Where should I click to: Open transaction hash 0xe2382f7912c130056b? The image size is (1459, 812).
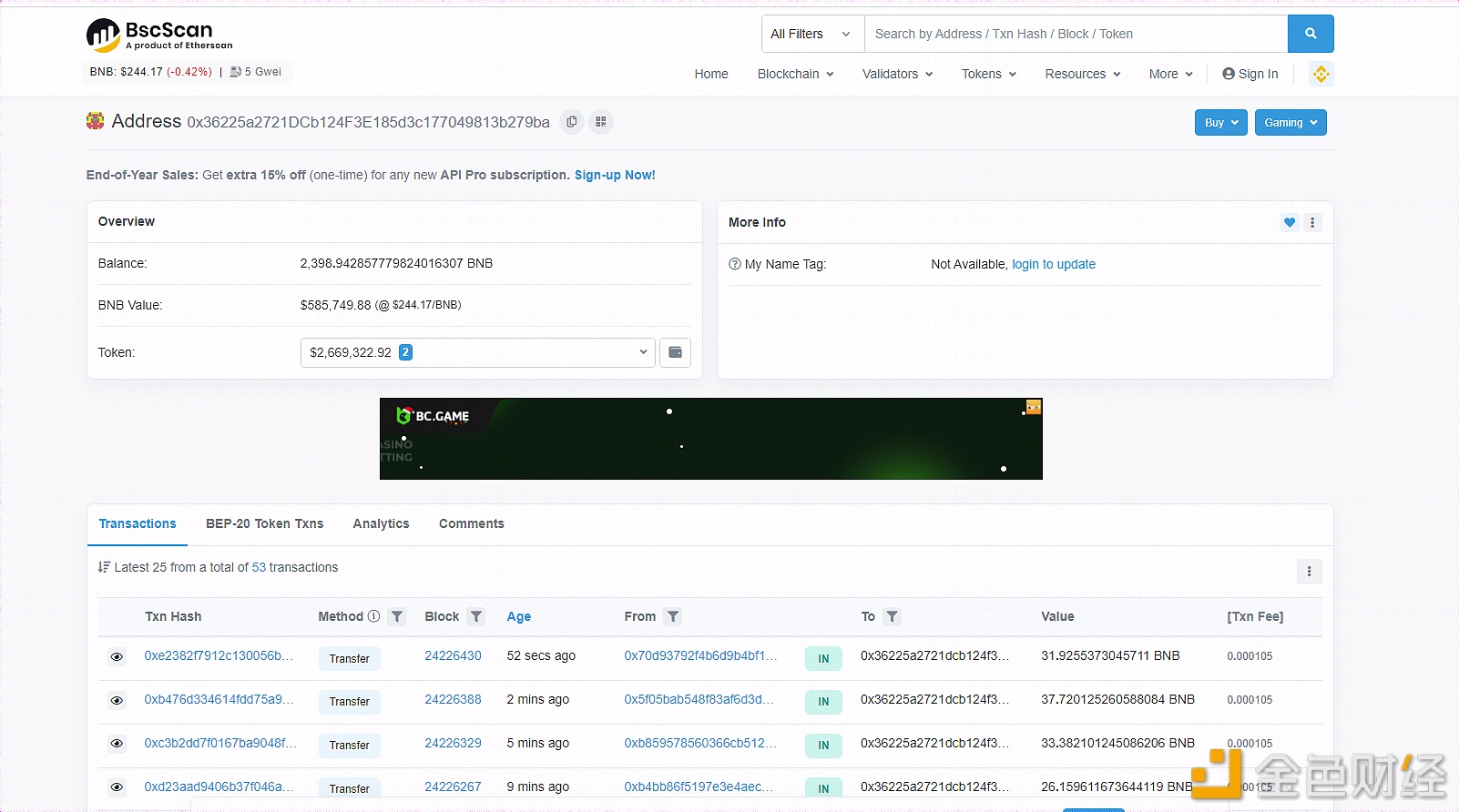point(219,655)
